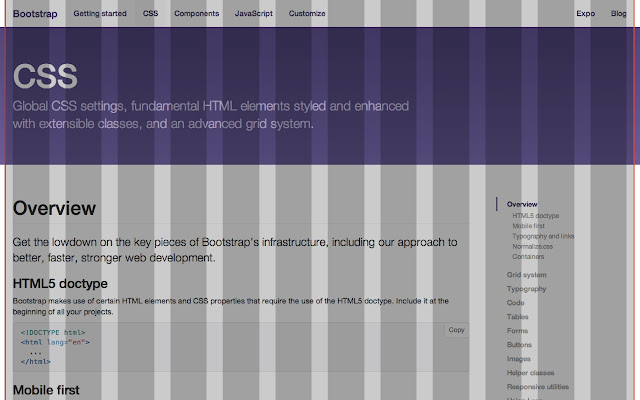
Task: Select the CSS navbar item
Action: click(150, 13)
